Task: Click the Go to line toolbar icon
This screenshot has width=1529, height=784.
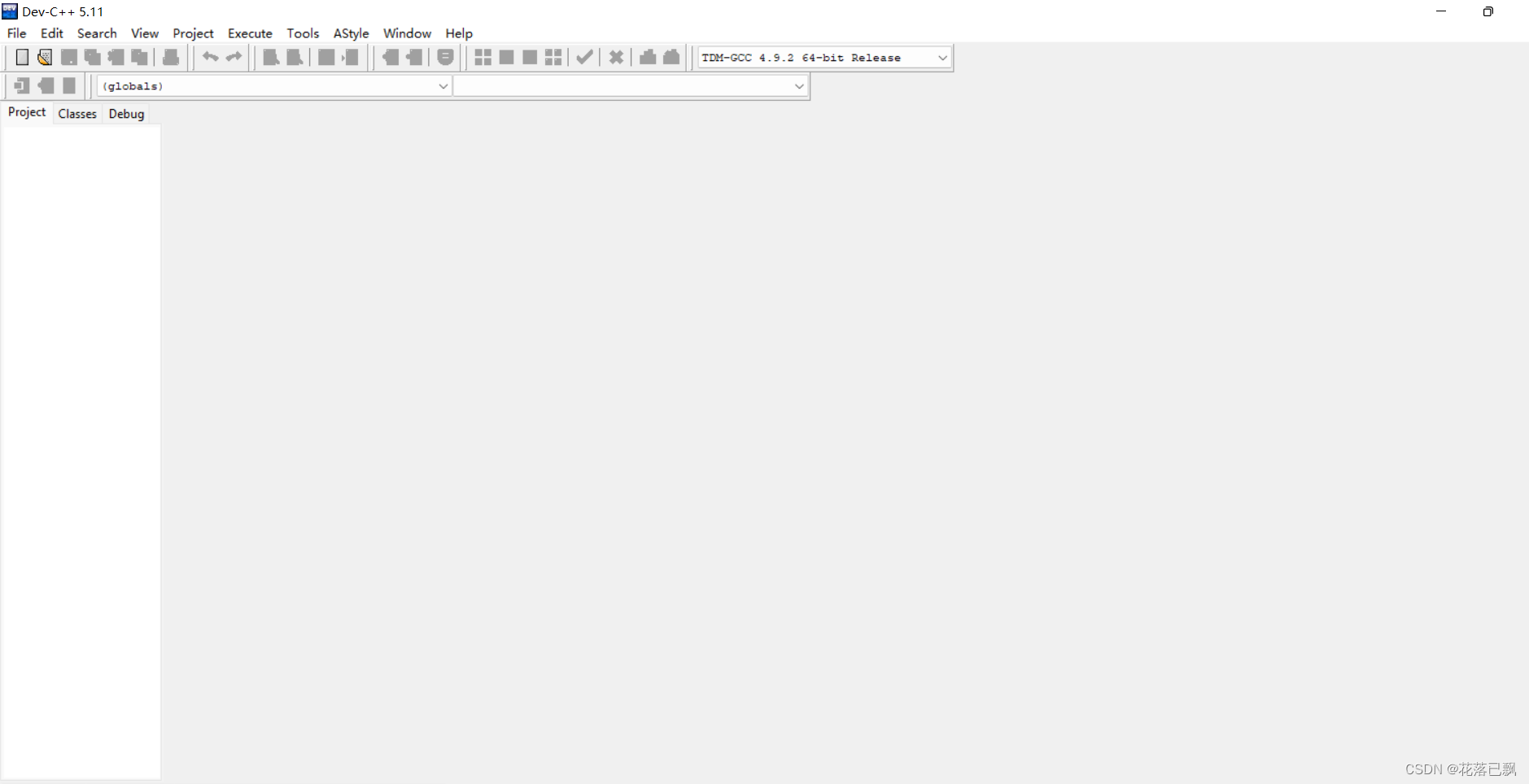Action: [x=350, y=57]
